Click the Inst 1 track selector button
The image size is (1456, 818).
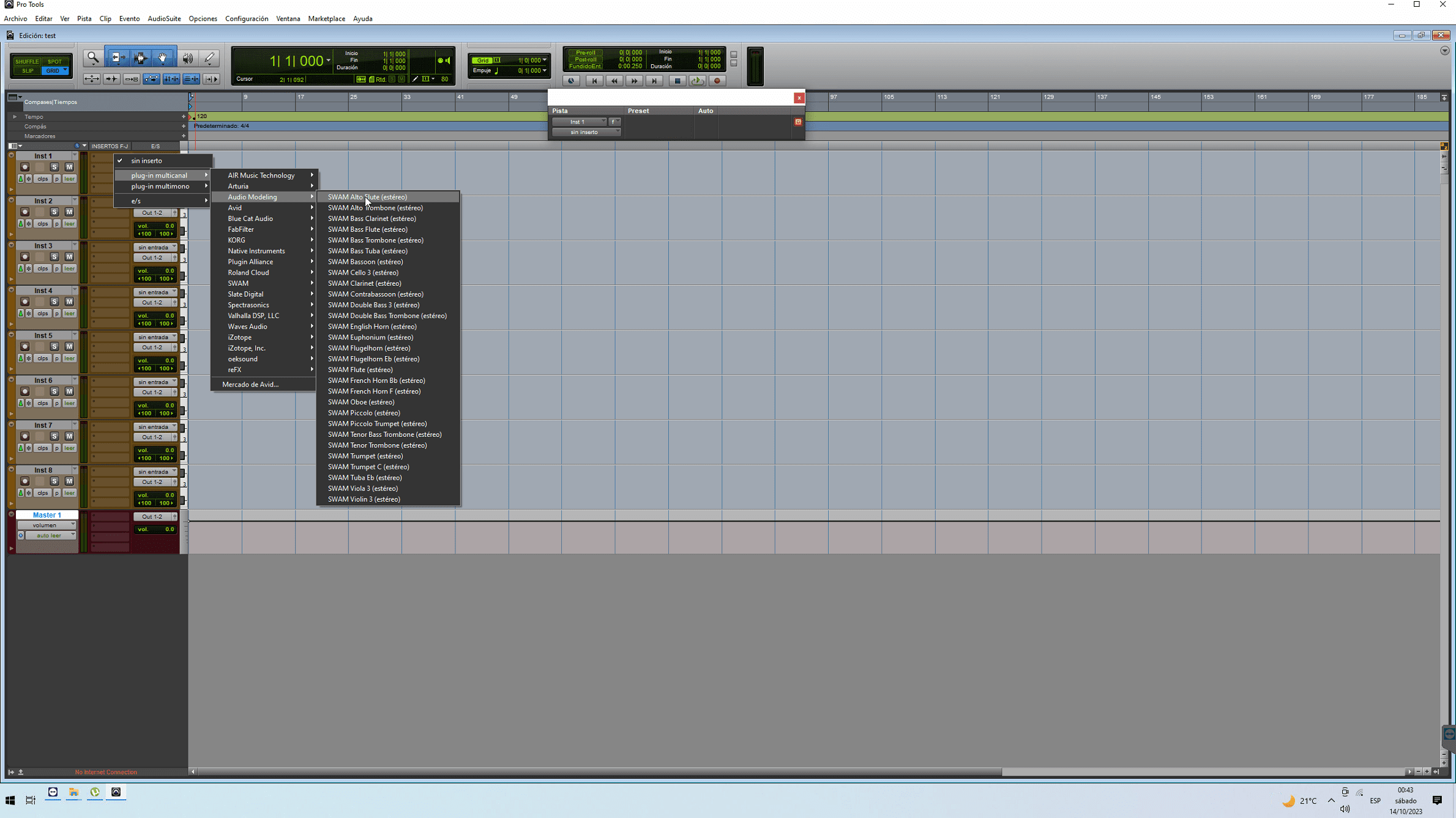coord(578,122)
